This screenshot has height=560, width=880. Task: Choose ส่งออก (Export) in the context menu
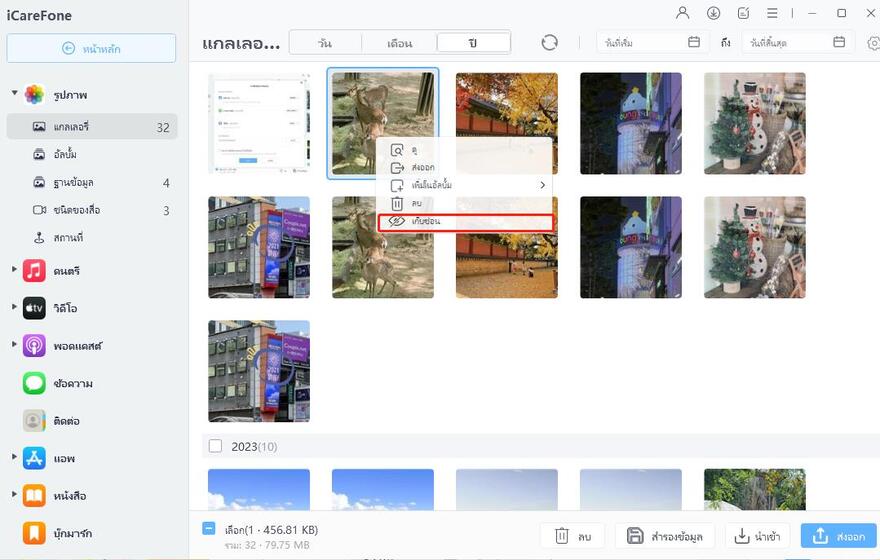(465, 167)
